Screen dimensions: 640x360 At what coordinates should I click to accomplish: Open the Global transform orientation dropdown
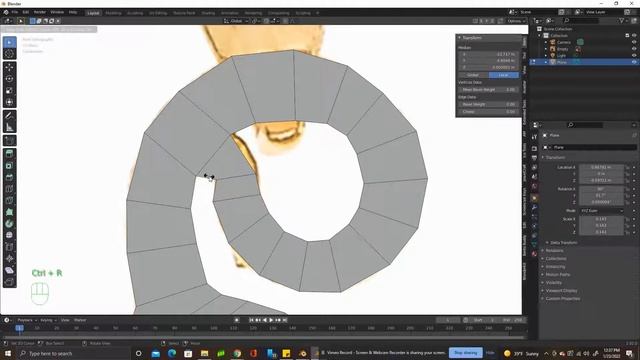click(x=236, y=21)
